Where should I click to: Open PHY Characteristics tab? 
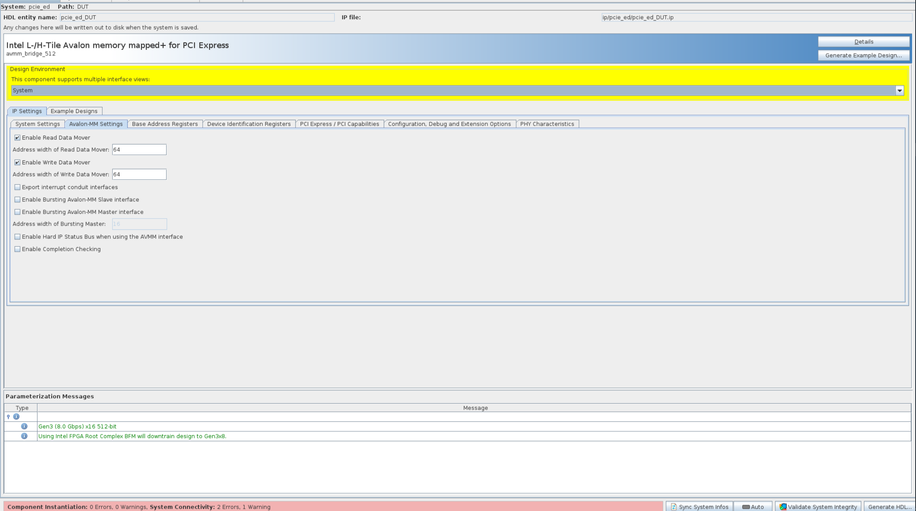click(x=547, y=124)
